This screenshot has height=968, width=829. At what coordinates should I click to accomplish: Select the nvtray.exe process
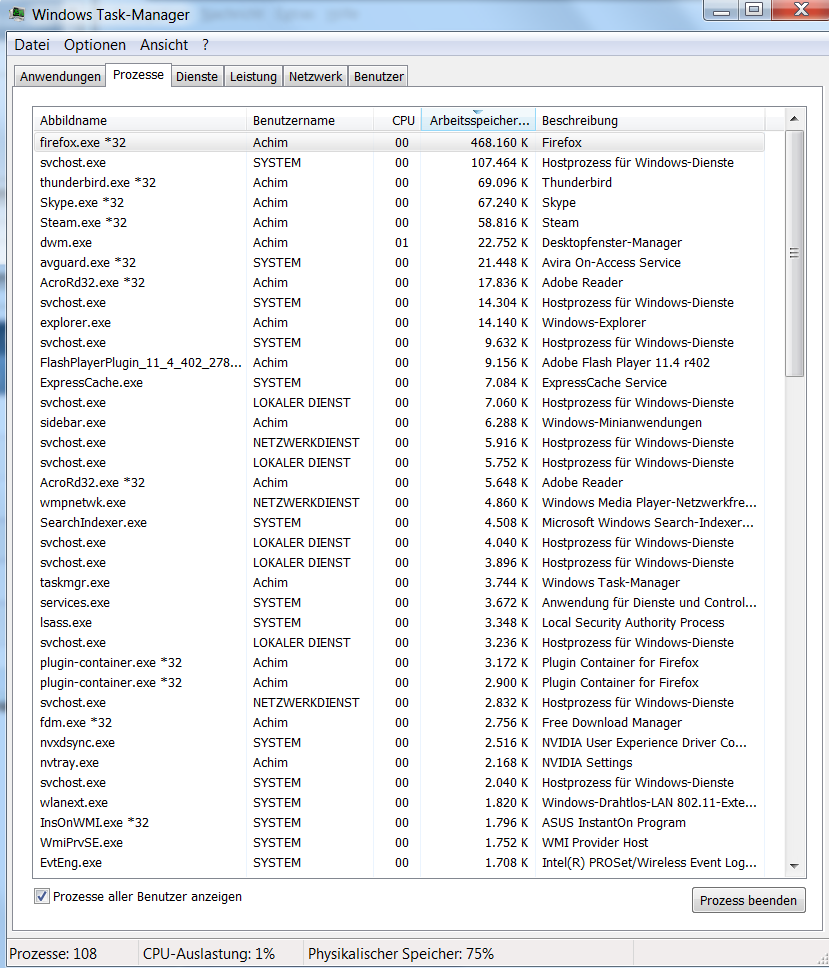click(x=399, y=762)
